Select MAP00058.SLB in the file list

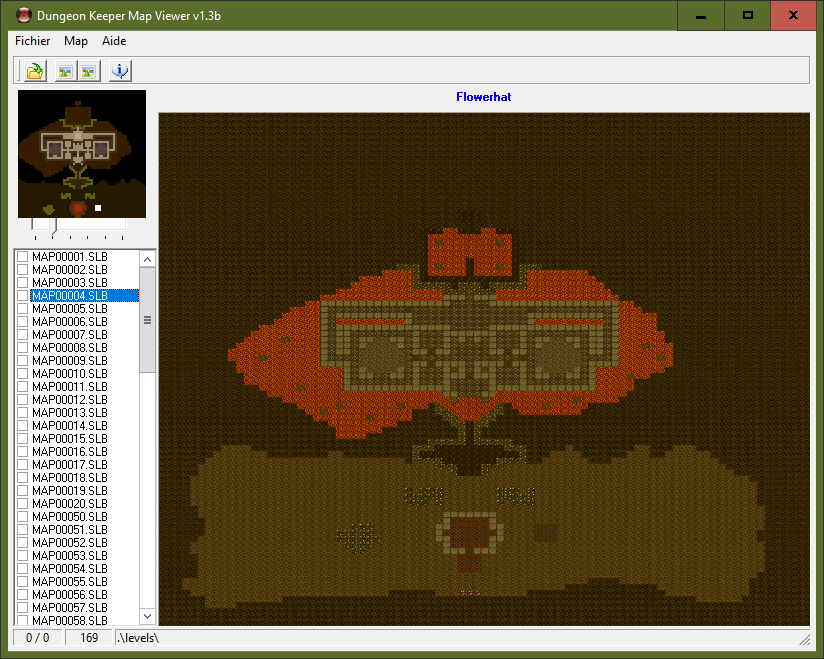(x=69, y=620)
